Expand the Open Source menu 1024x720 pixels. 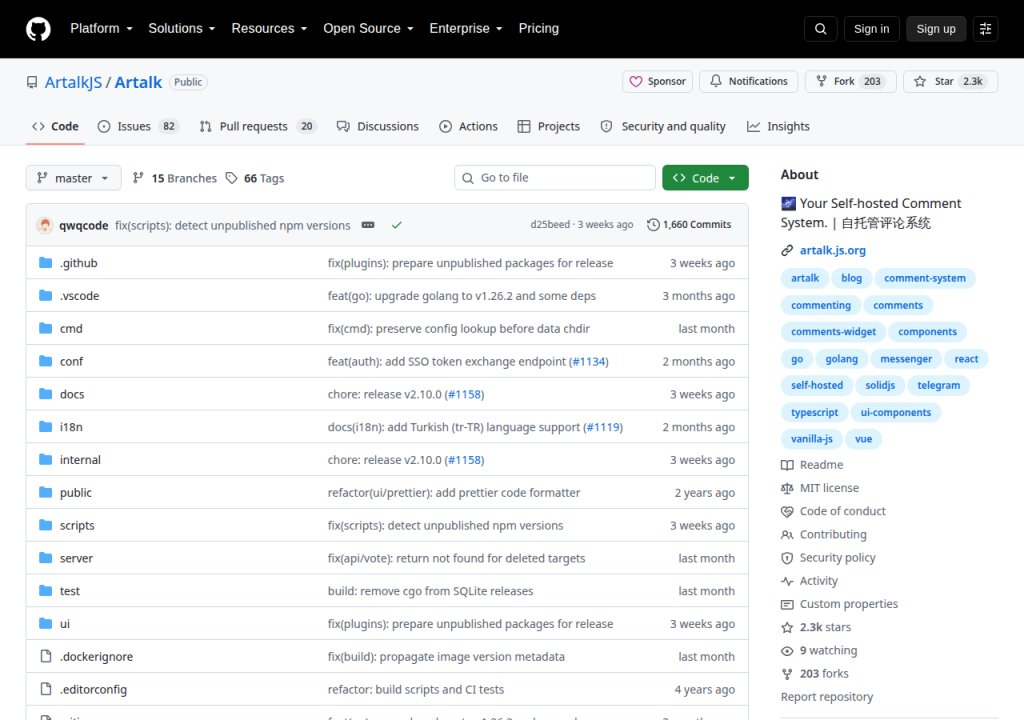(368, 29)
